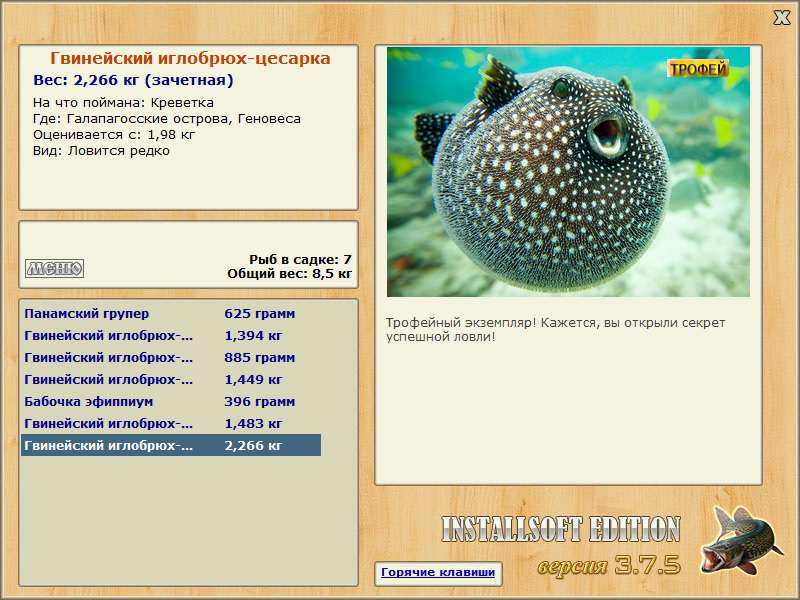
Task: Select the 1,394 кг Гвинейский иглобрюх entry
Action: pos(171,336)
